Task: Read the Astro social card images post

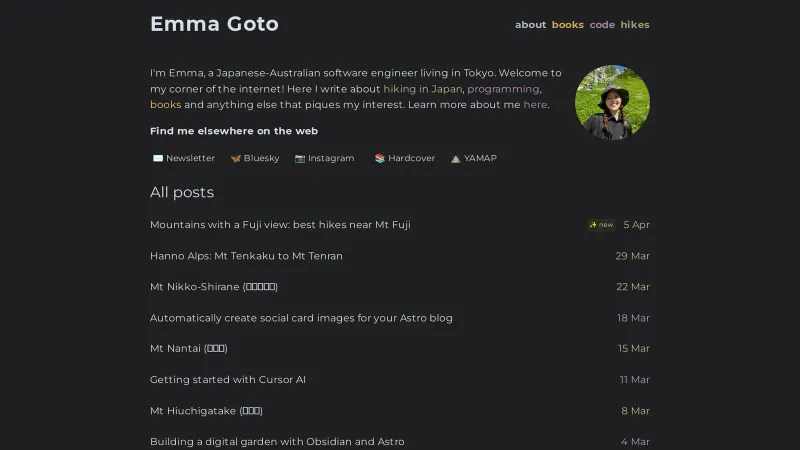Action: [301, 318]
